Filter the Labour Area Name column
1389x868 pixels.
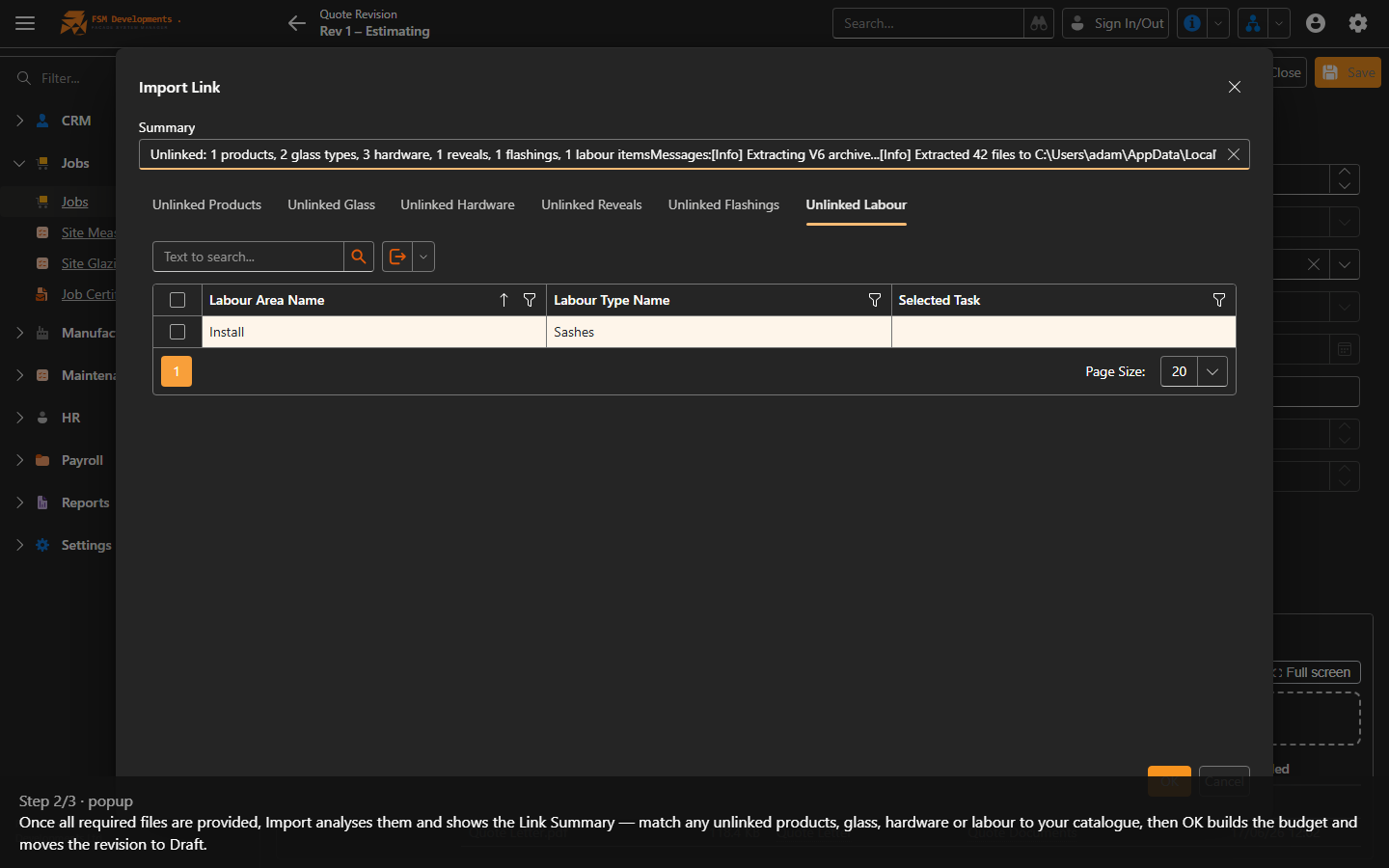[x=530, y=300]
